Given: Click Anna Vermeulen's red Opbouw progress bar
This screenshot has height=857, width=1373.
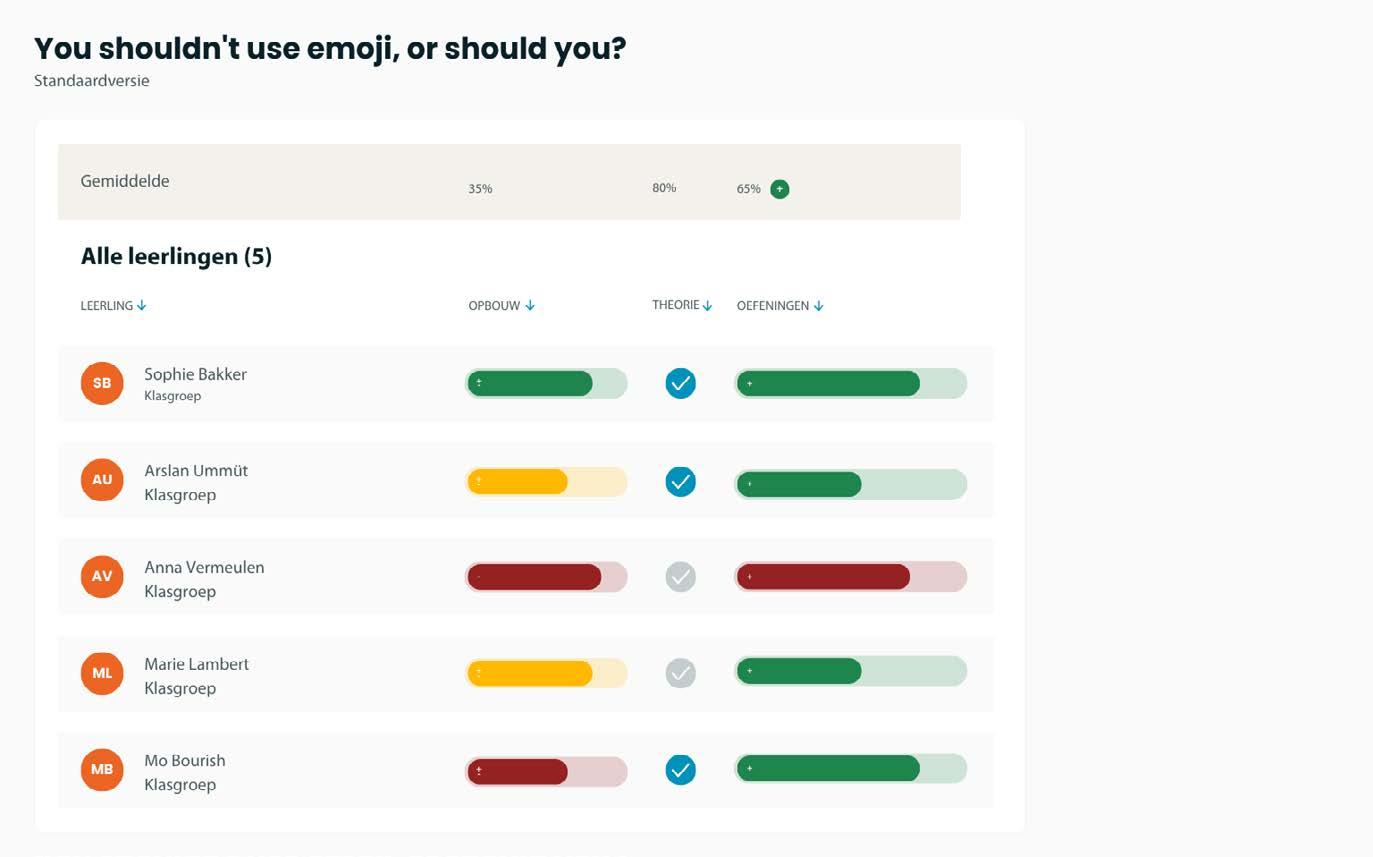Looking at the screenshot, I should pyautogui.click(x=545, y=577).
